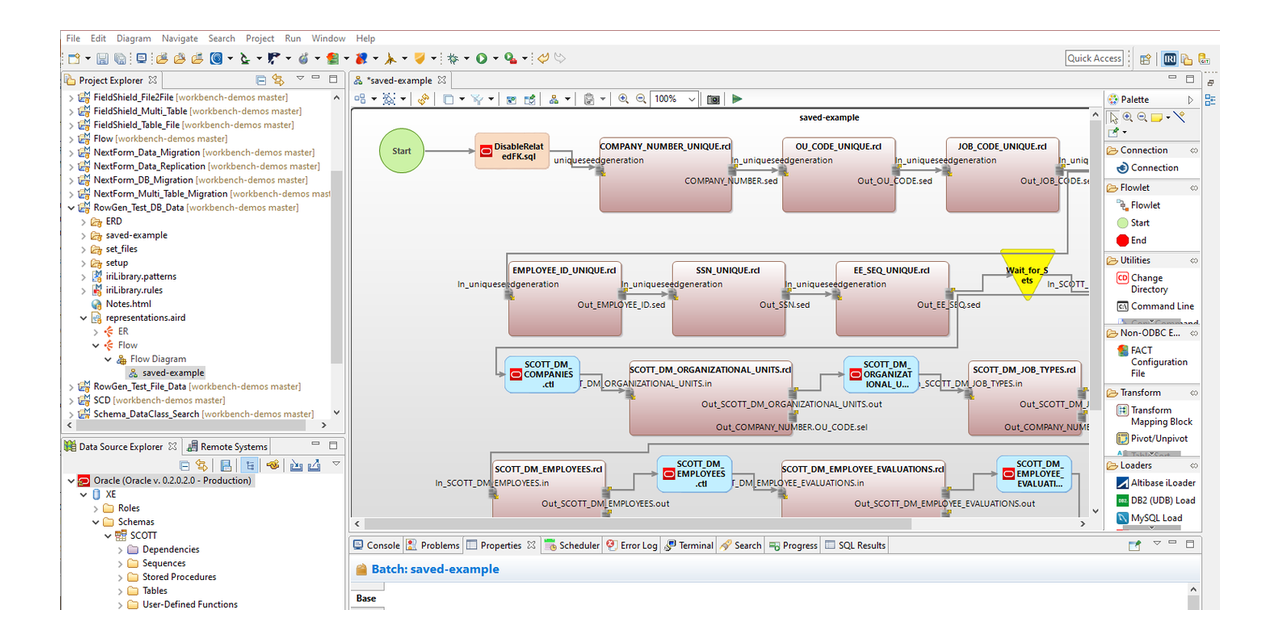Collapse the RowGen_Test_DB_Data project
Viewport: 1280px width, 640px height.
tap(69, 207)
